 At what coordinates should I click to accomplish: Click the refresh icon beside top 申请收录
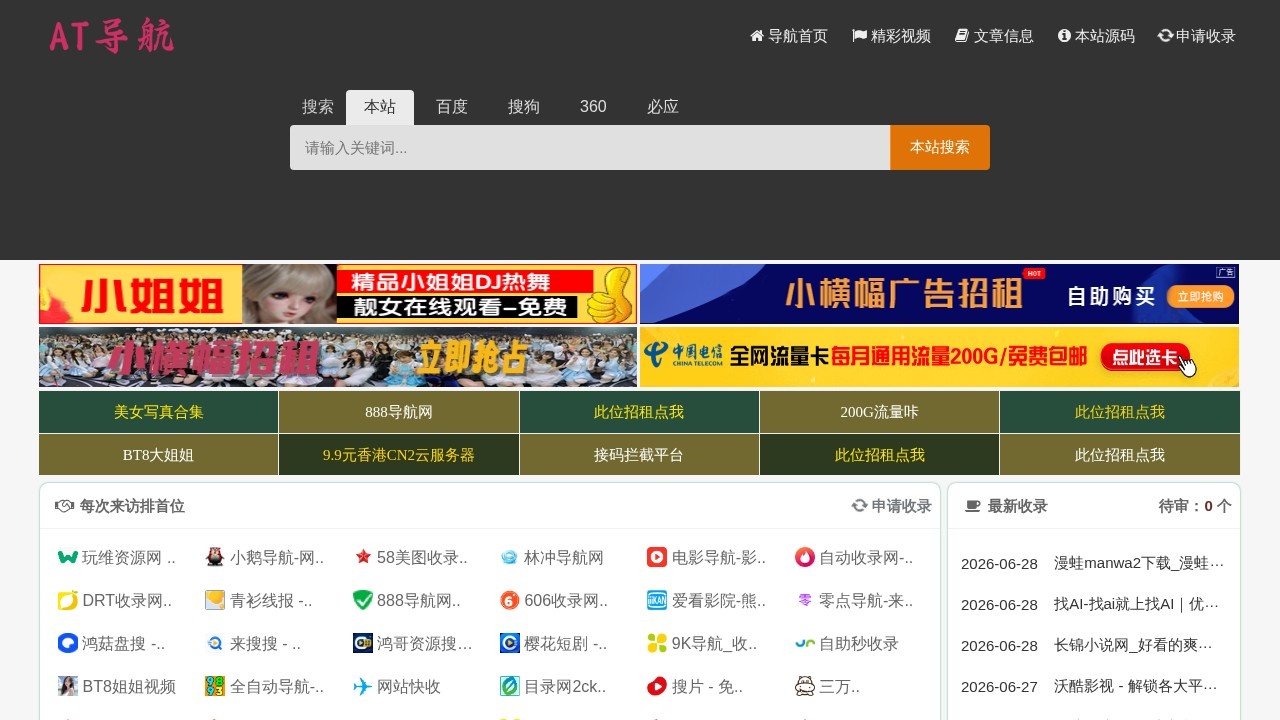[x=1165, y=36]
